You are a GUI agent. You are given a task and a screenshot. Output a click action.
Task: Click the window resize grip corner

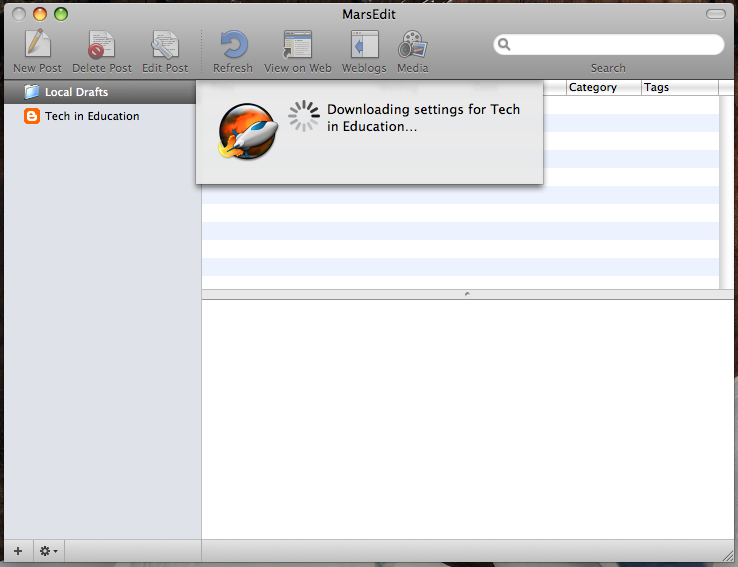click(x=728, y=555)
